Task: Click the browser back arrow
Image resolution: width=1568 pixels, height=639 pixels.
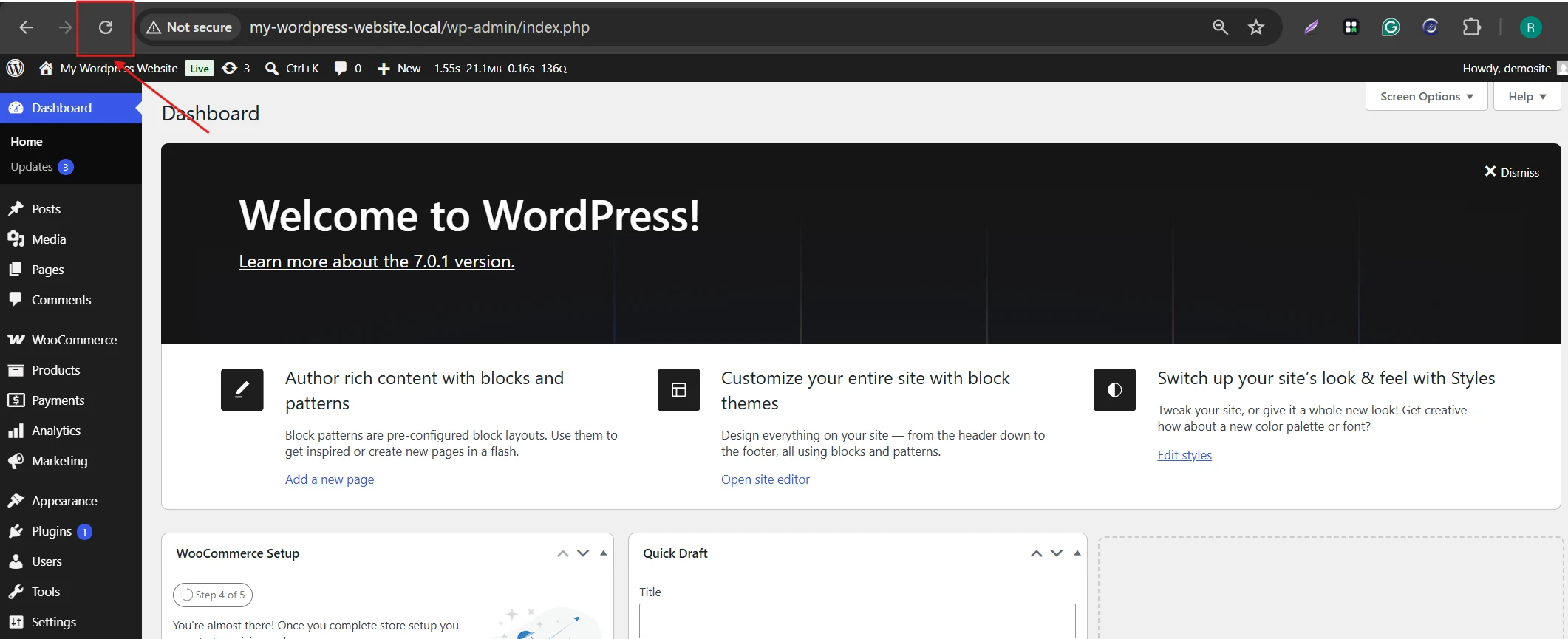Action: (x=26, y=27)
